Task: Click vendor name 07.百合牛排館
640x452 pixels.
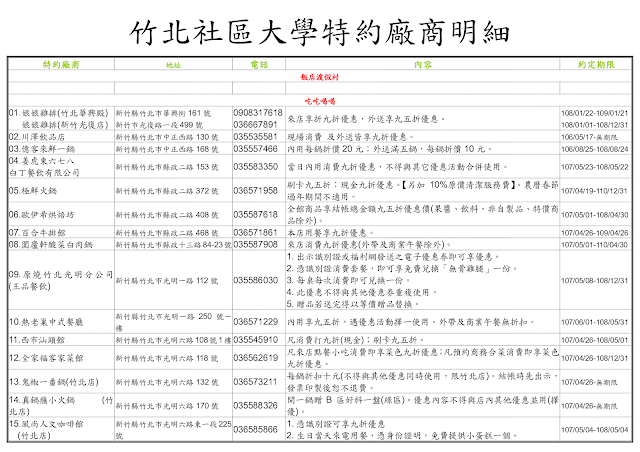Action: [x=37, y=233]
